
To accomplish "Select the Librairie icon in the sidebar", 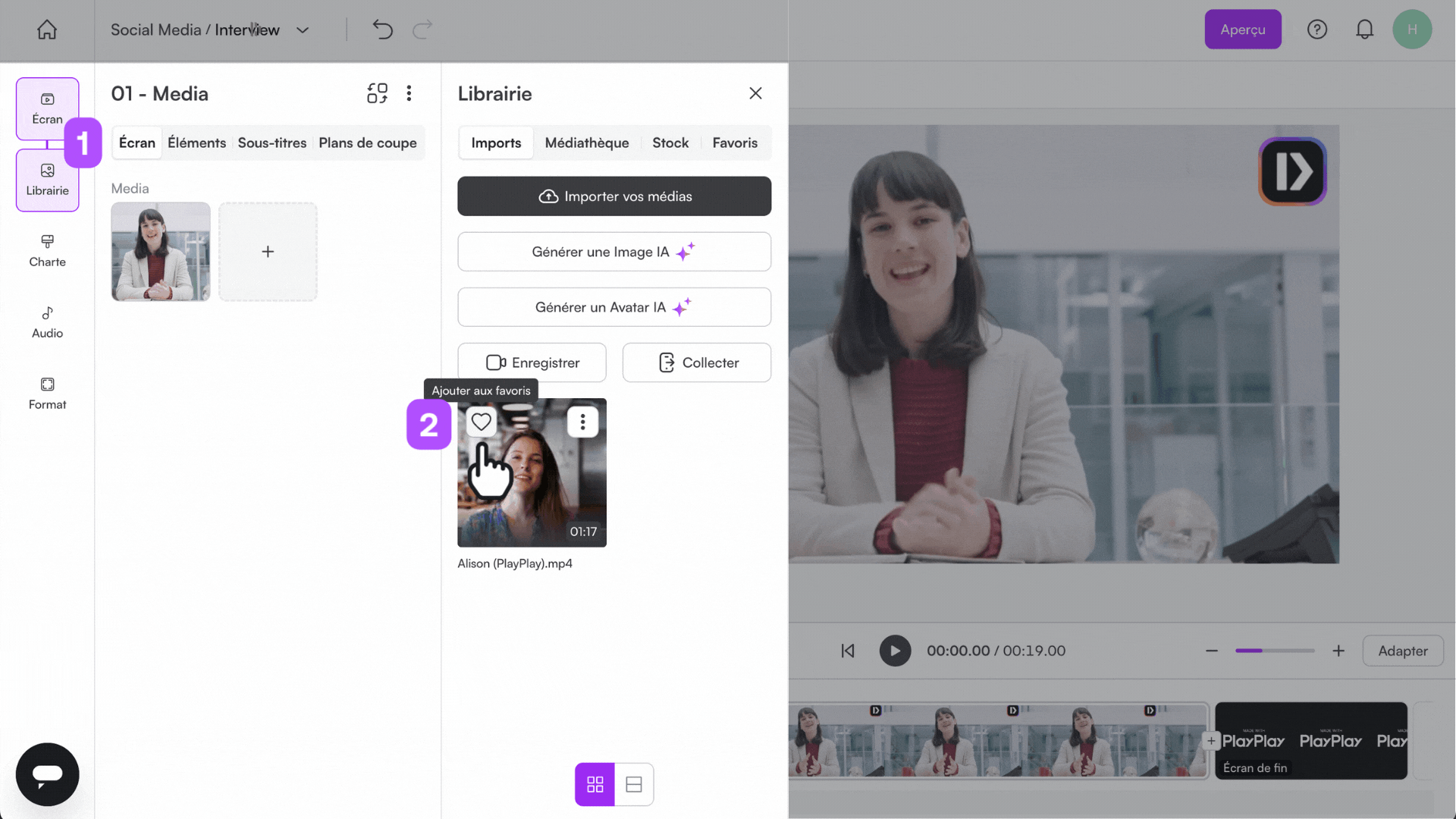I will [x=46, y=180].
